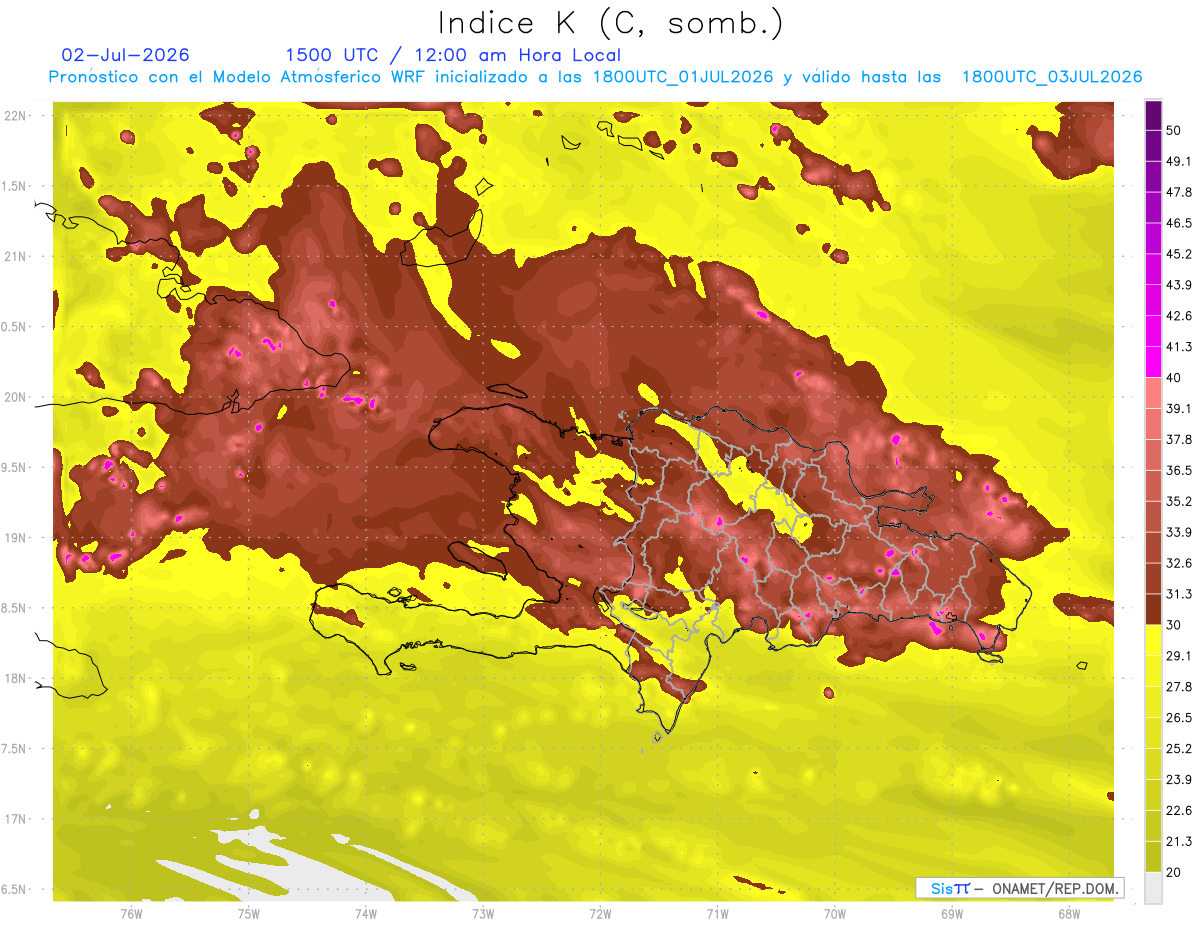This screenshot has width=1200, height=927.
Task: Click the '75W' longitude label
Action: (249, 913)
